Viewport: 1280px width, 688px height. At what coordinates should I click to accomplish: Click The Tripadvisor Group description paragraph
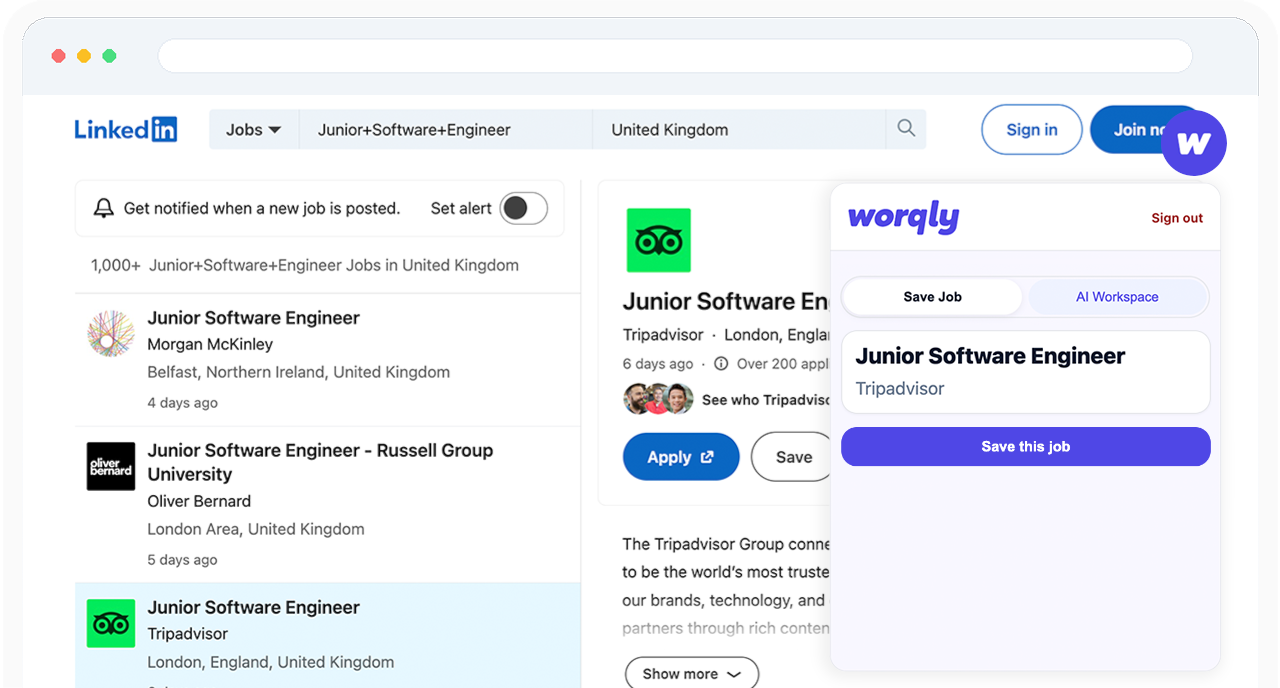(x=726, y=586)
